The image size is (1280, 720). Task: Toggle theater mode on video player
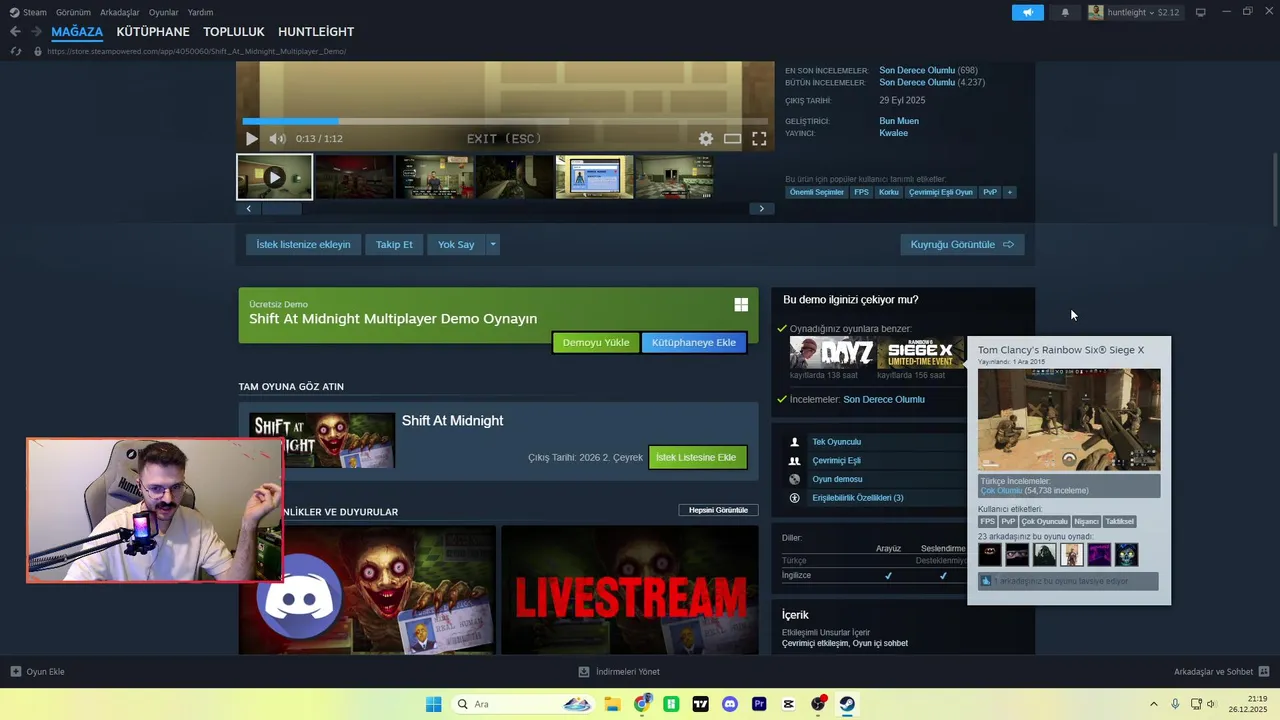(x=733, y=139)
